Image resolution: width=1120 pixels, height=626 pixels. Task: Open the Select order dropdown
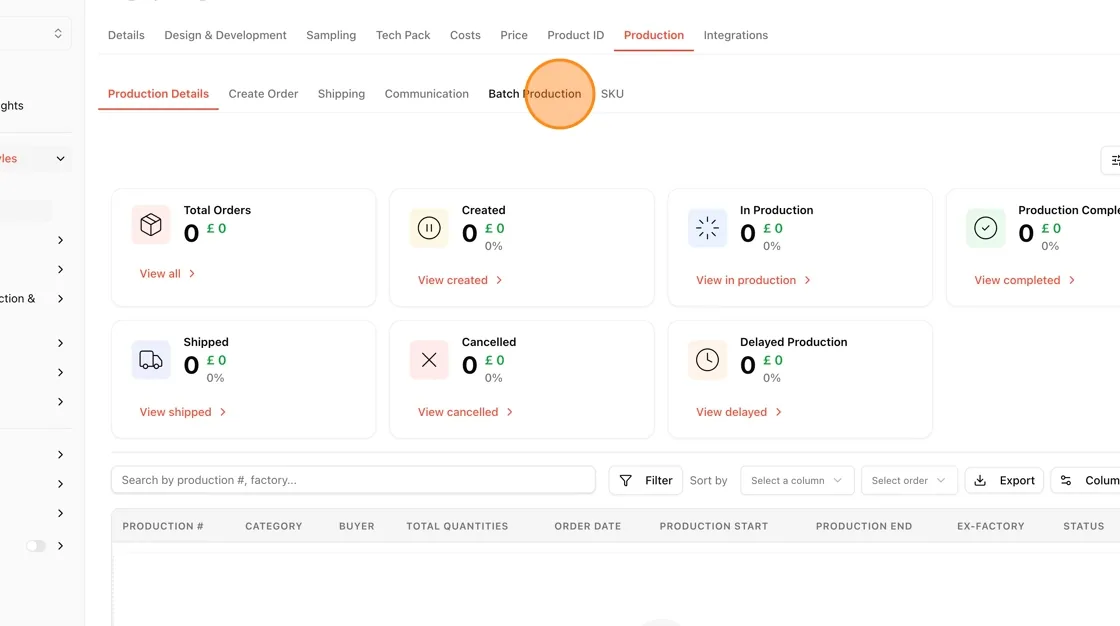[x=909, y=480]
